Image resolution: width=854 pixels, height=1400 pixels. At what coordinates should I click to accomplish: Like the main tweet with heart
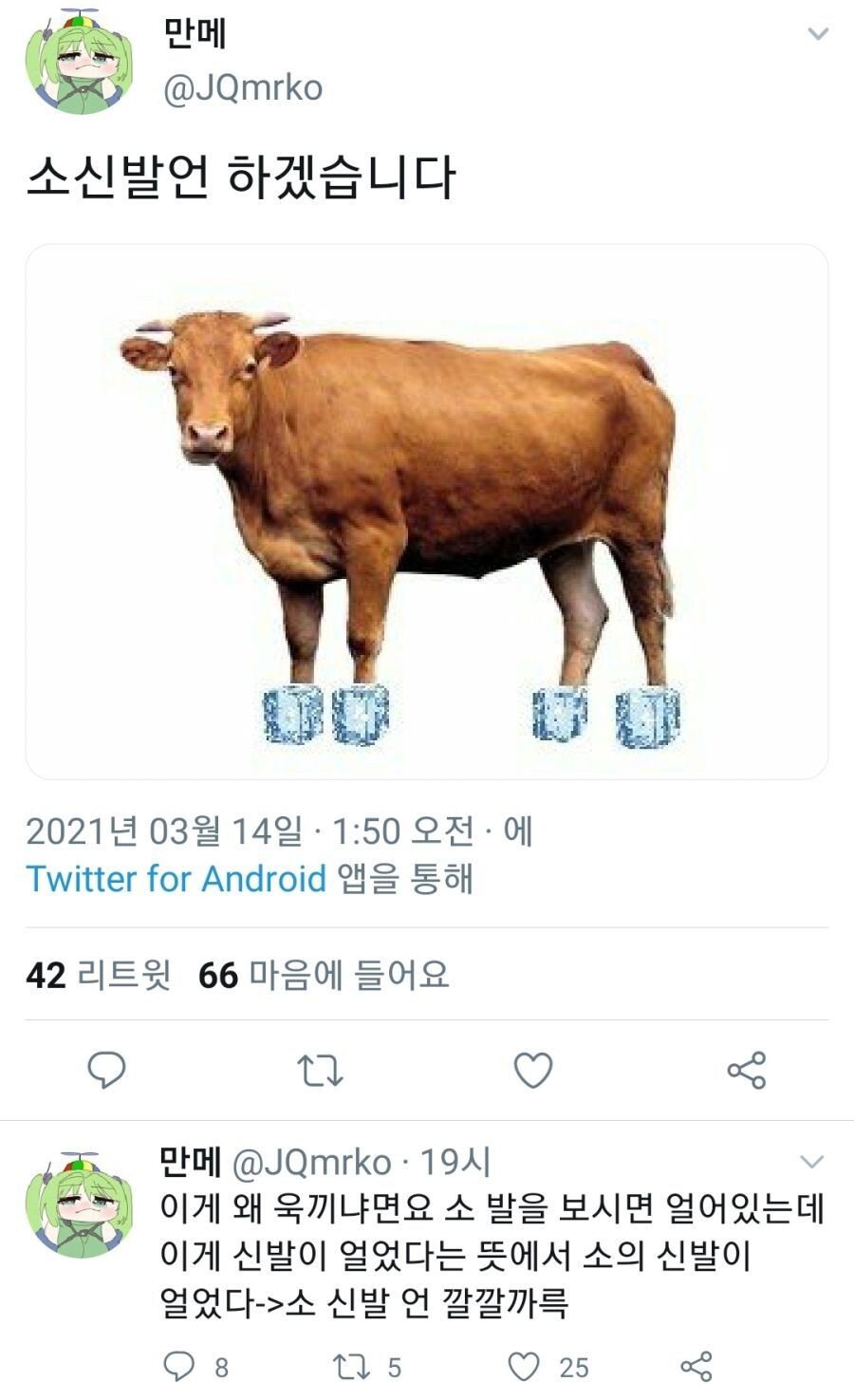click(x=533, y=1071)
